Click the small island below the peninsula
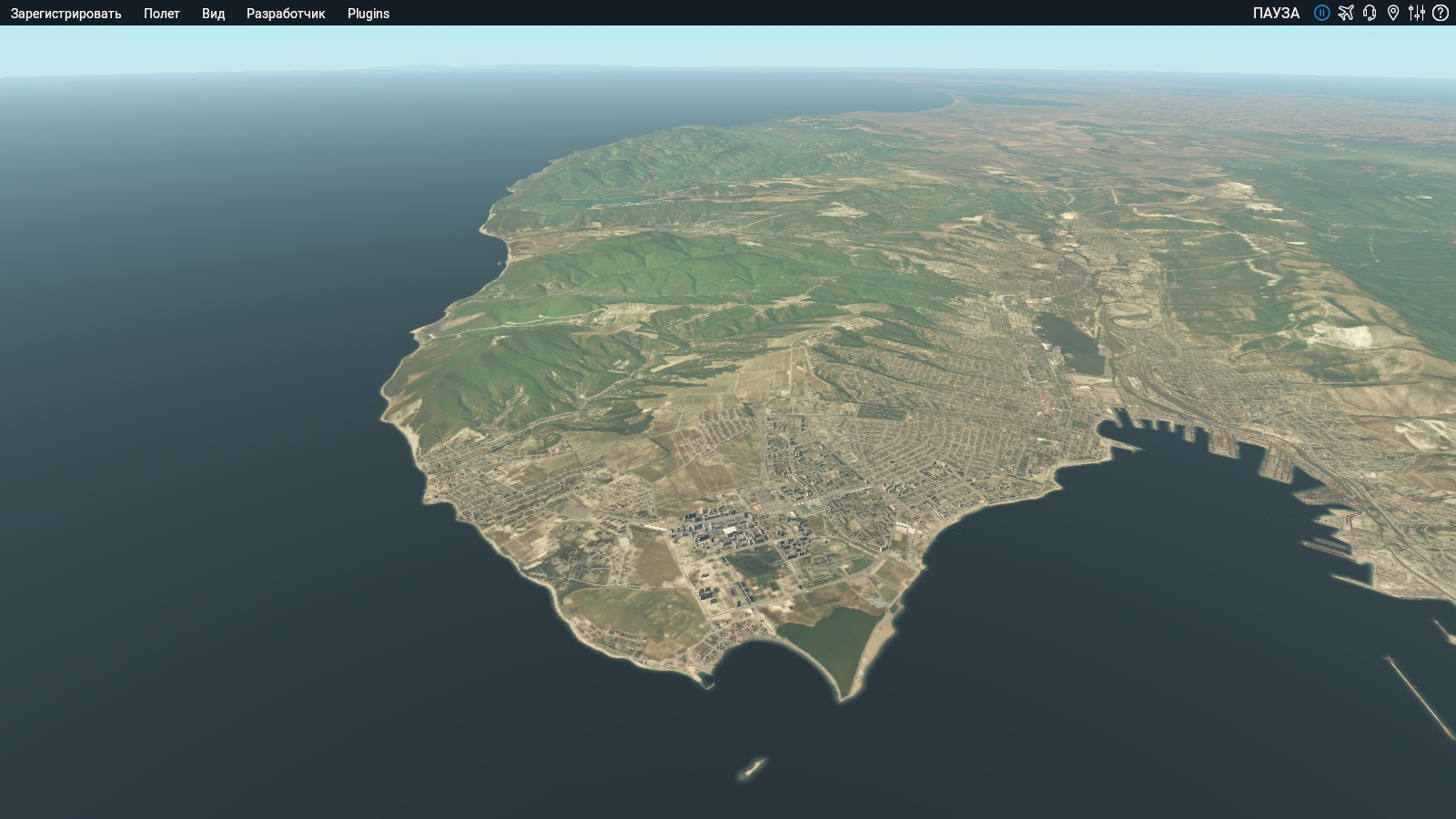The width and height of the screenshot is (1456, 819). (x=752, y=769)
